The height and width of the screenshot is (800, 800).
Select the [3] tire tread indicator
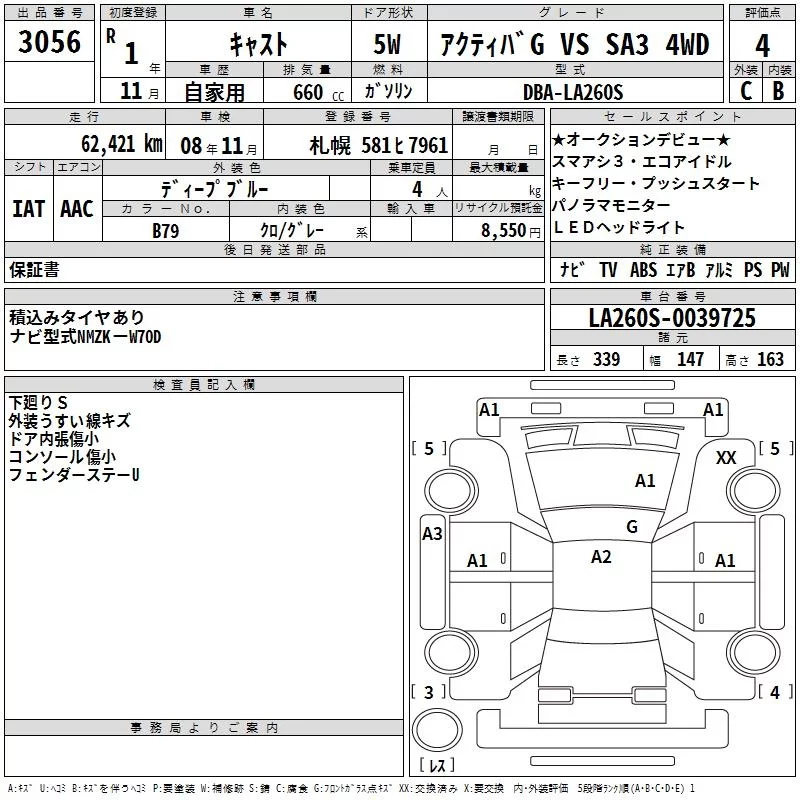pos(430,692)
